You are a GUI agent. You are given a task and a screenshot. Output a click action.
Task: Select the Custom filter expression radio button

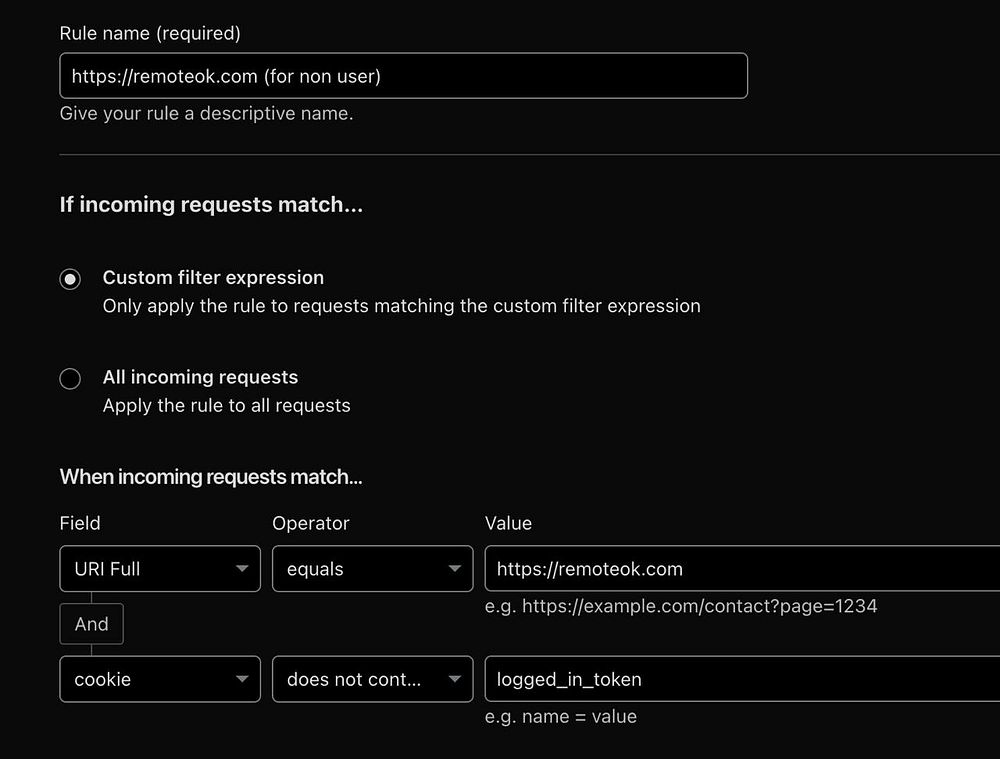pyautogui.click(x=70, y=279)
